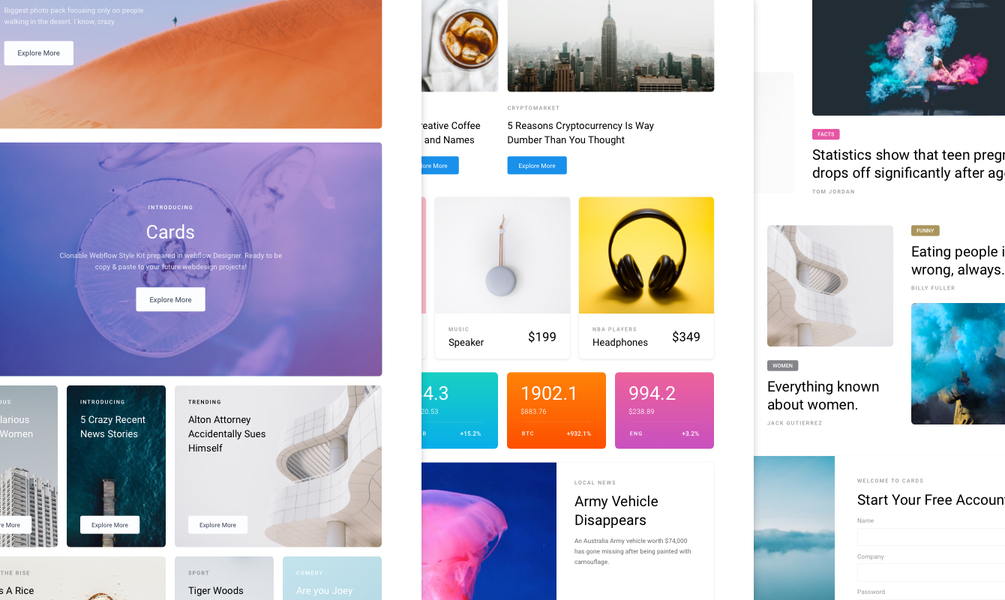
Task: Open the 5 Reasons Cryptocurrency article title
Action: coord(580,133)
